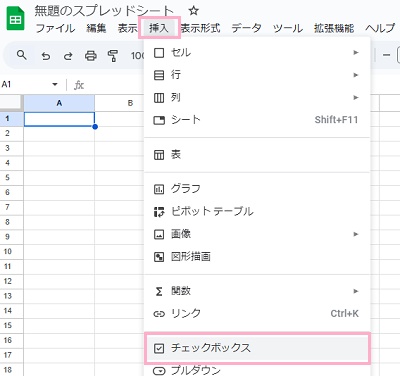400x376 pixels.
Task: Select the paint format roller icon
Action: pos(113,56)
